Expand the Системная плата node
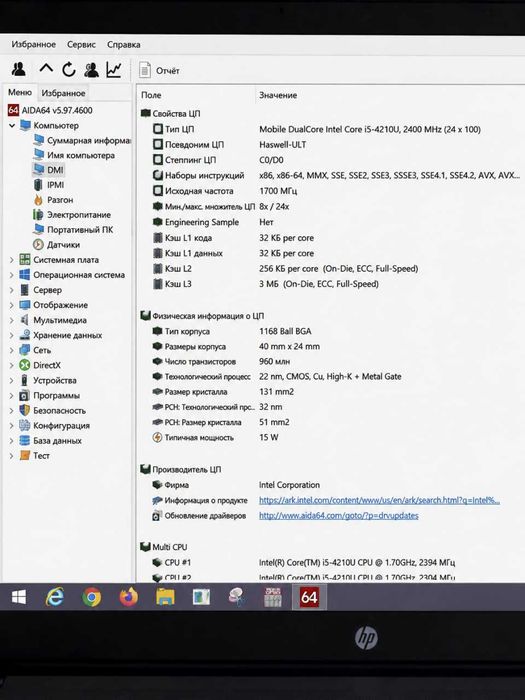The image size is (525, 700). [12, 260]
